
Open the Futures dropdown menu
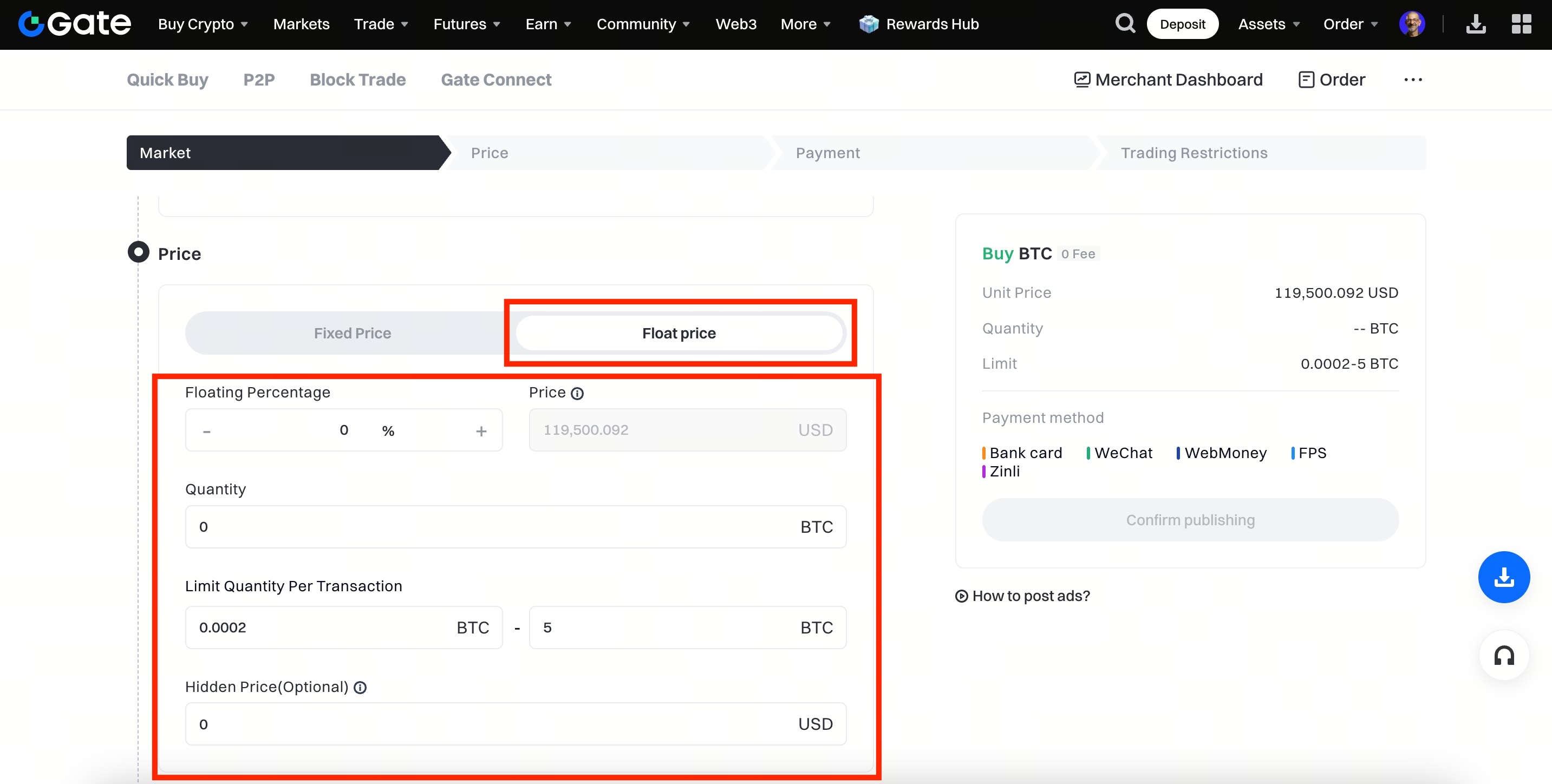466,24
